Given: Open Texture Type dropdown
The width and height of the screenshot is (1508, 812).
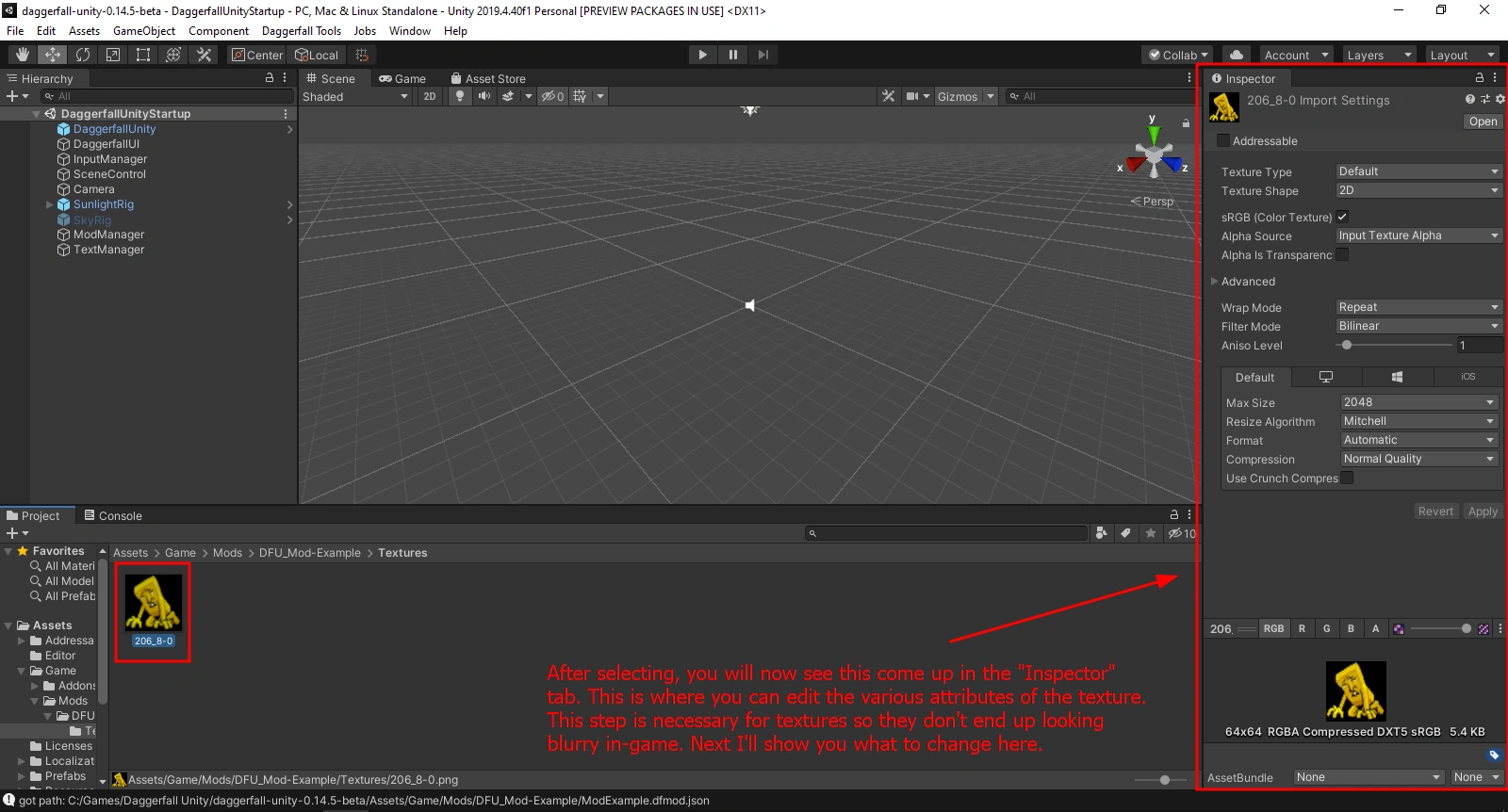Looking at the screenshot, I should (x=1418, y=171).
